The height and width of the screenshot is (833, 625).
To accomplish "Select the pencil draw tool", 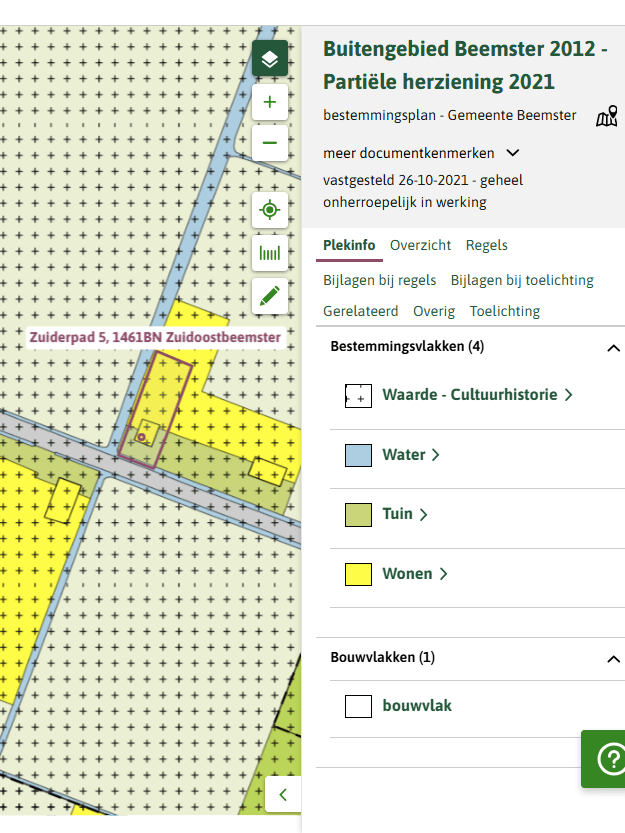I will point(269,296).
